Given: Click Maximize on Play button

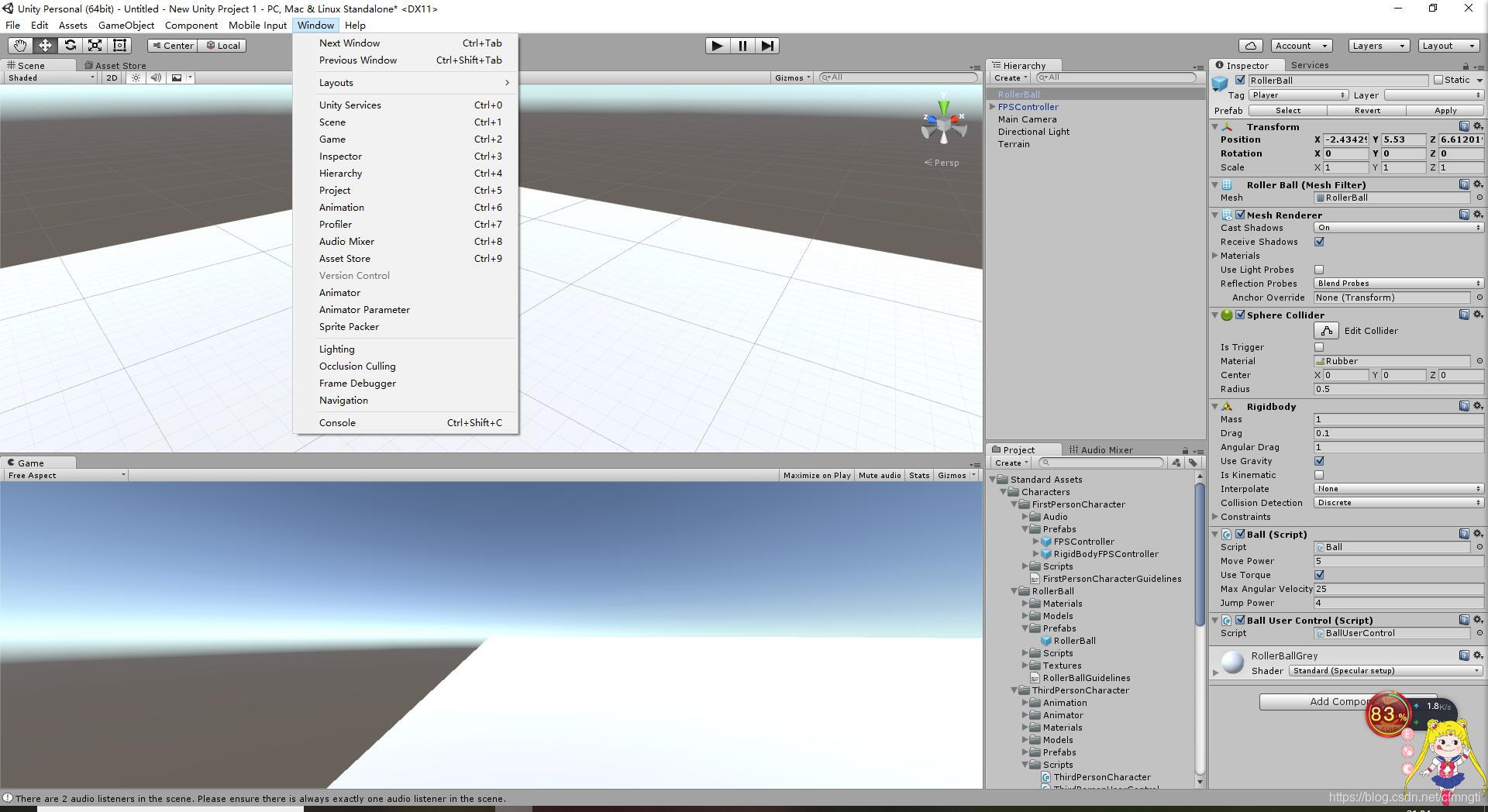Looking at the screenshot, I should pos(817,475).
